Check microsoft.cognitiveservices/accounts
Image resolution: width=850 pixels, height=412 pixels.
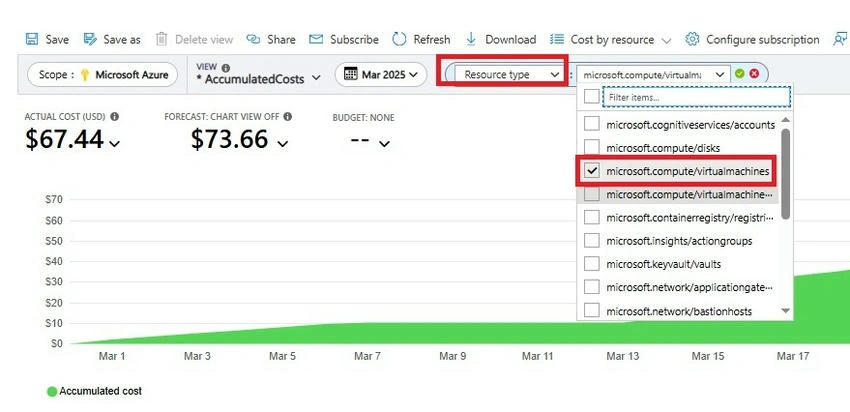click(x=591, y=124)
